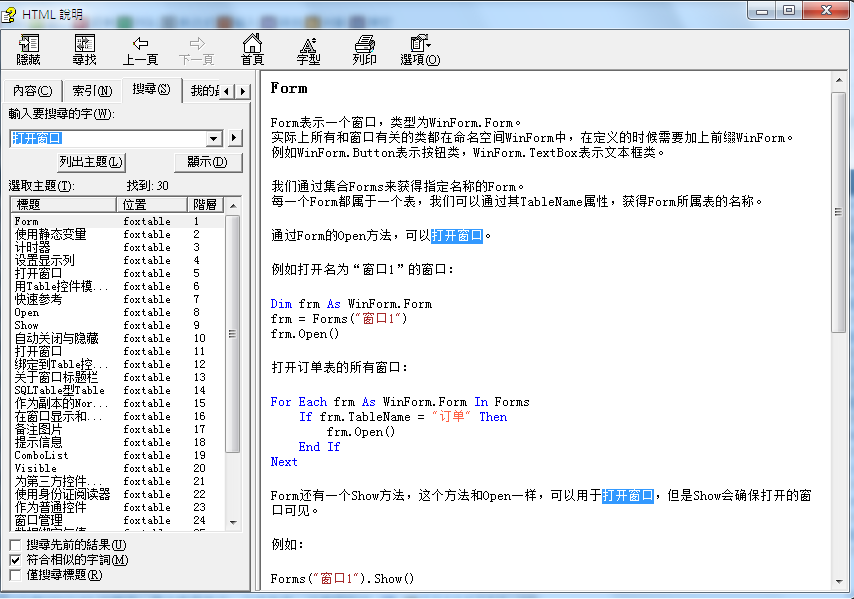Toggle the 僅搜尋標題 checkbox
The width and height of the screenshot is (854, 599).
15,575
